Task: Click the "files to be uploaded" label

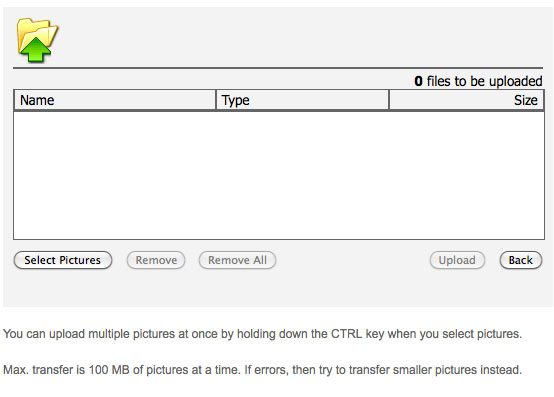Action: (484, 81)
